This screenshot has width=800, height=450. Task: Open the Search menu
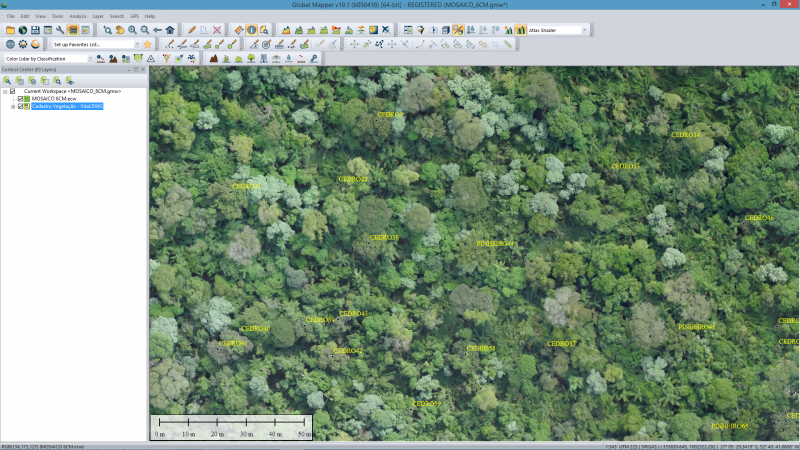(117, 16)
